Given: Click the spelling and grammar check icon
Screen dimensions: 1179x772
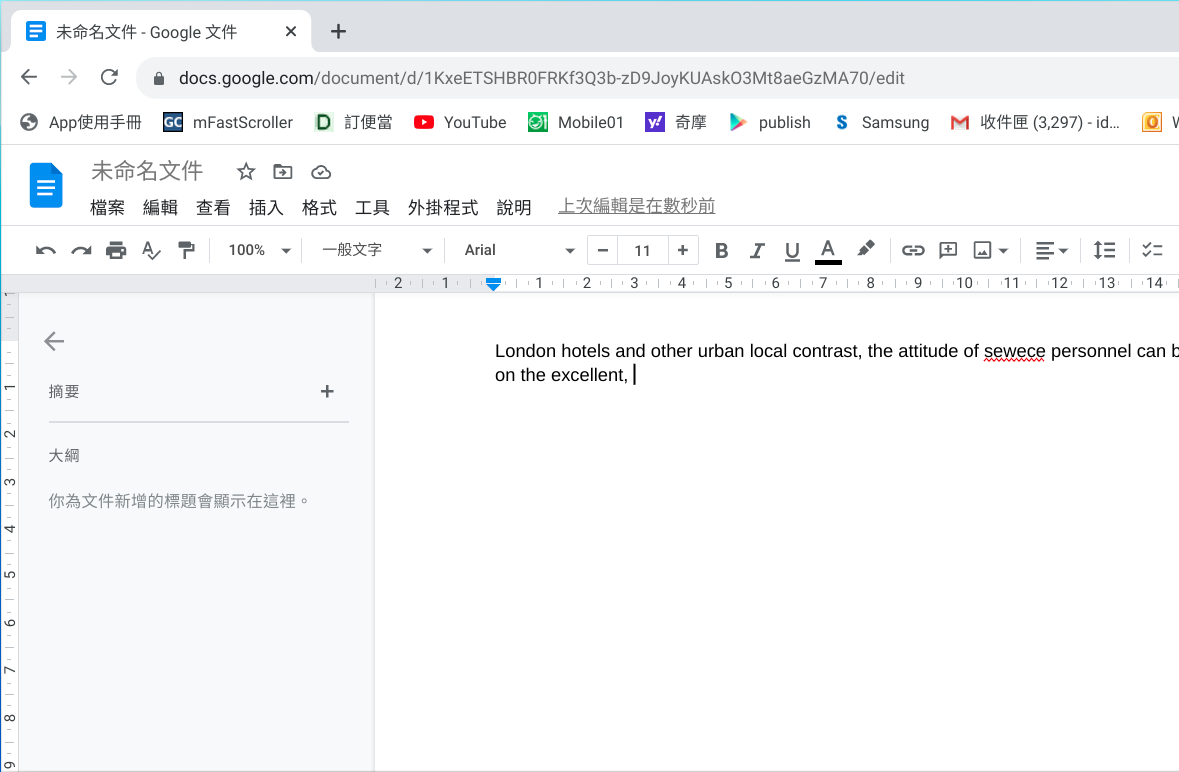Looking at the screenshot, I should [151, 250].
